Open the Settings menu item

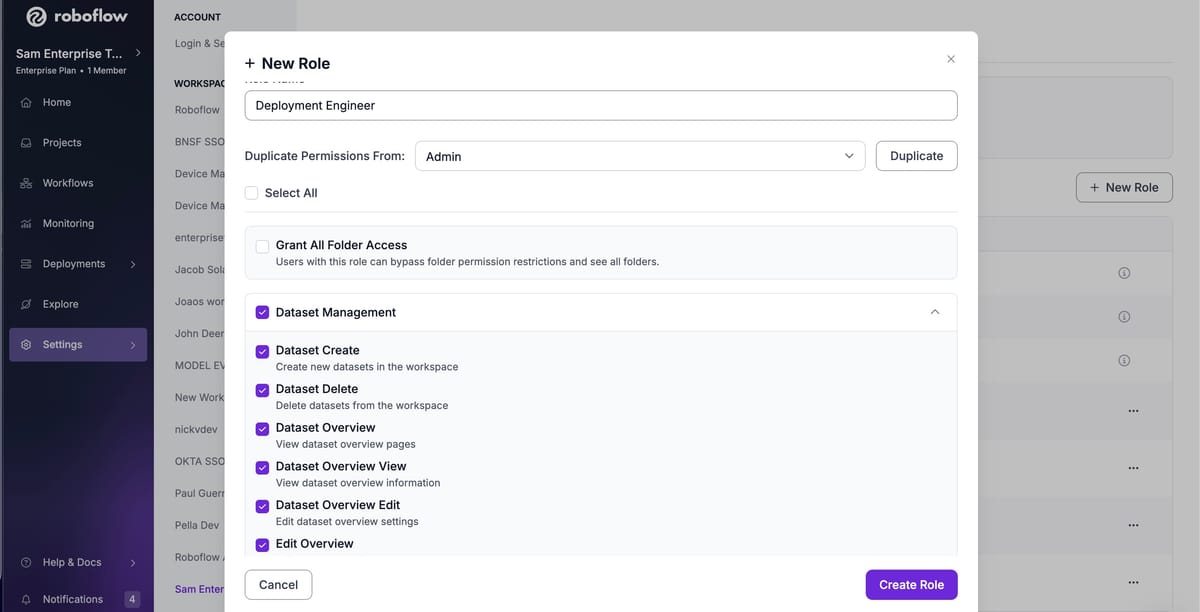pos(62,344)
